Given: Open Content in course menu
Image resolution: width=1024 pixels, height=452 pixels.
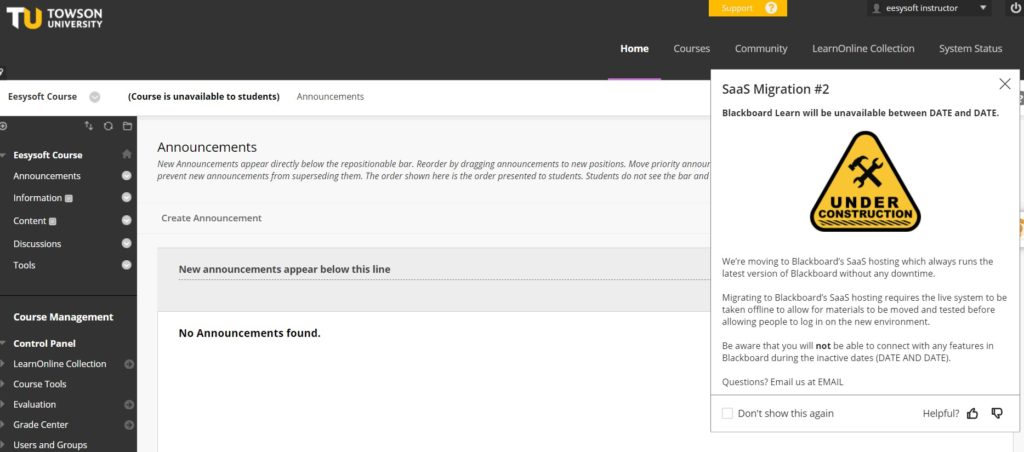Looking at the screenshot, I should click(x=29, y=221).
